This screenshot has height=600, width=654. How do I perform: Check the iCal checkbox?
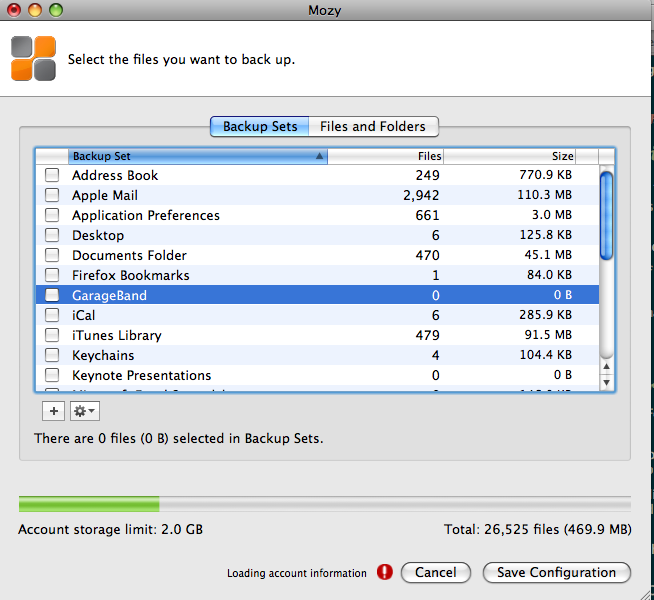click(52, 315)
